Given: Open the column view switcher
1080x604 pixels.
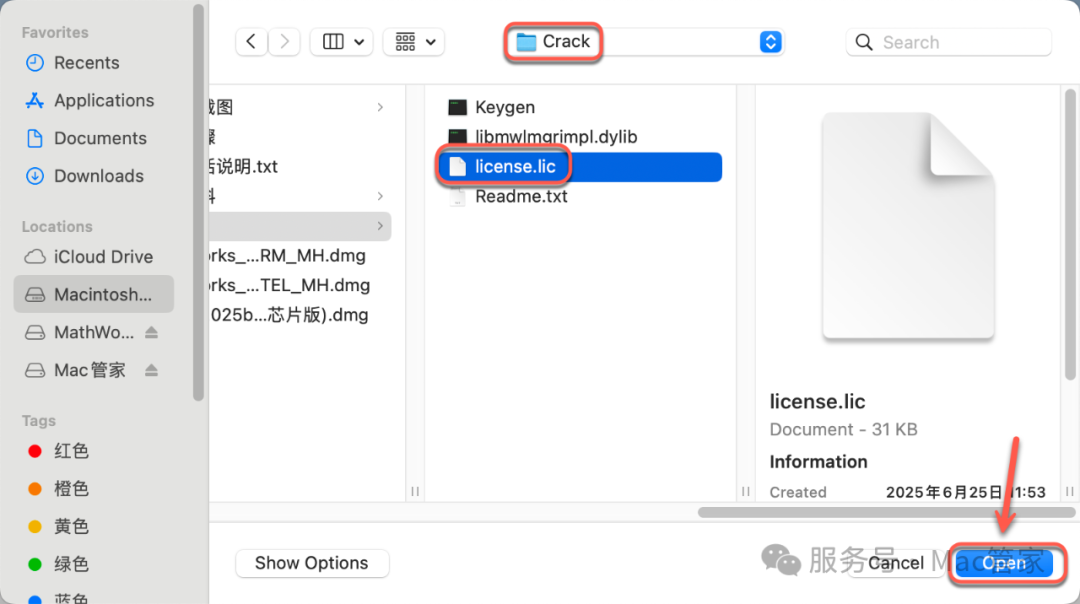Looking at the screenshot, I should pos(341,42).
